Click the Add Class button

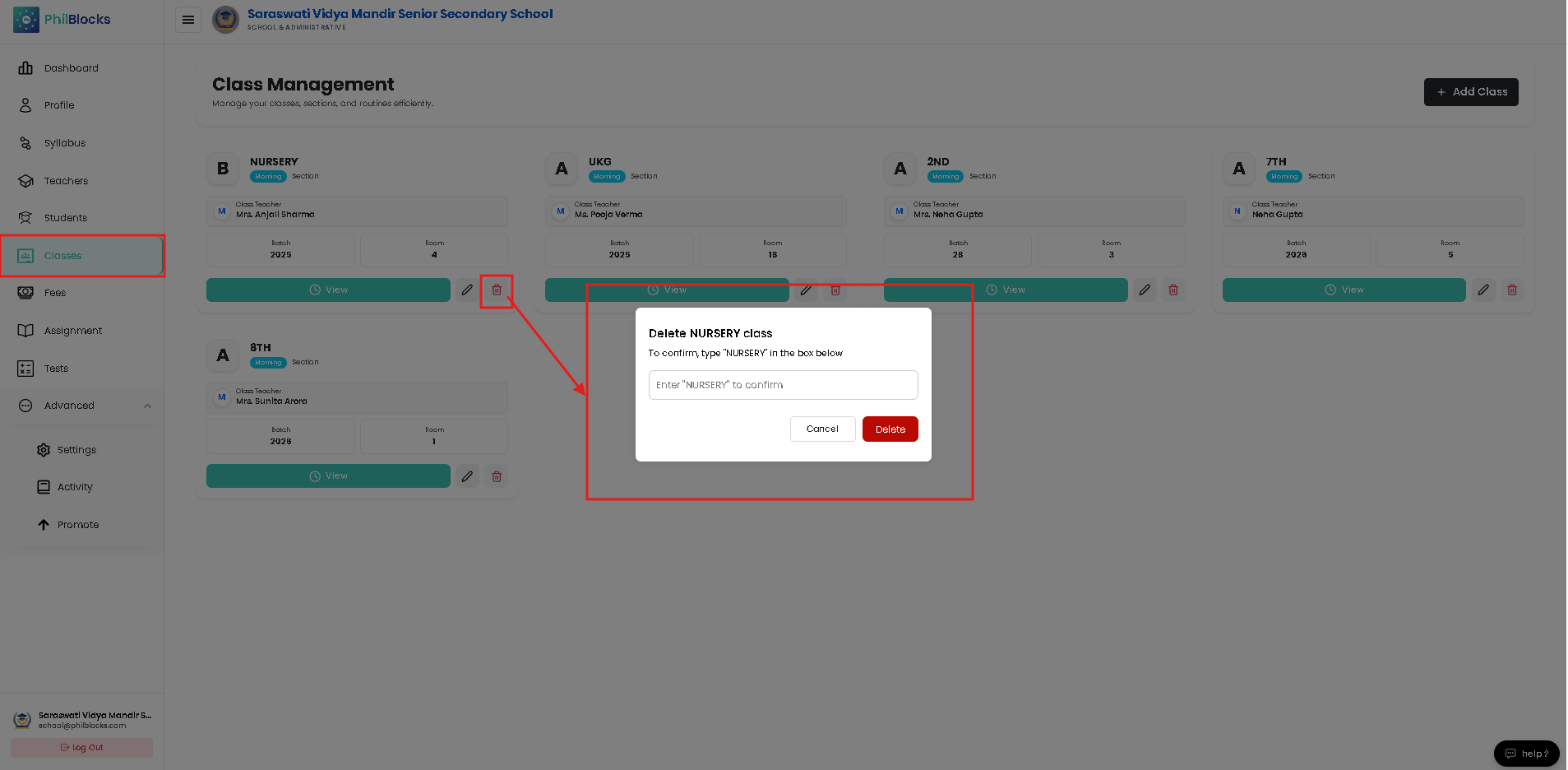pyautogui.click(x=1471, y=92)
